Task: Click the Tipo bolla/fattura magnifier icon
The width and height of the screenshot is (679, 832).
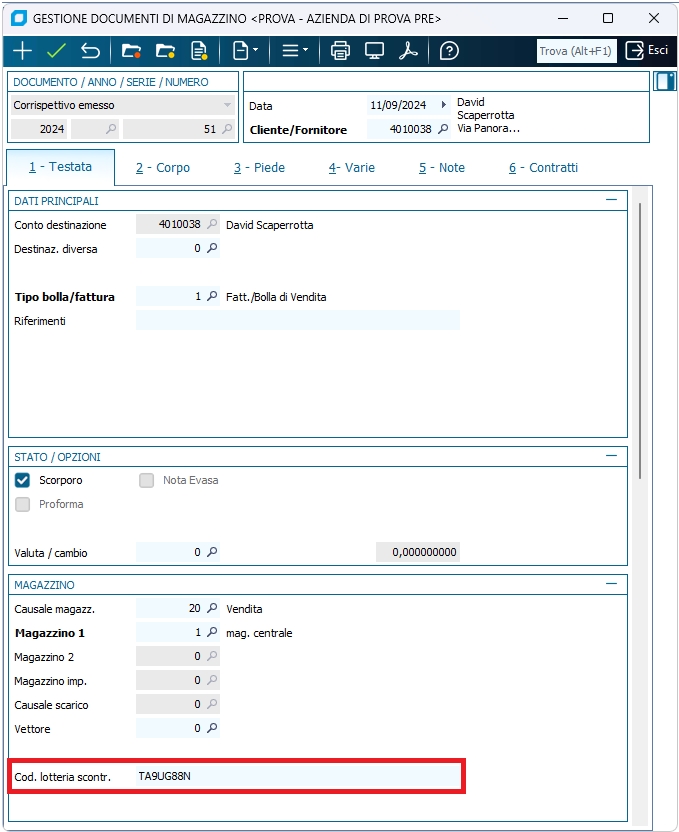Action: (212, 296)
